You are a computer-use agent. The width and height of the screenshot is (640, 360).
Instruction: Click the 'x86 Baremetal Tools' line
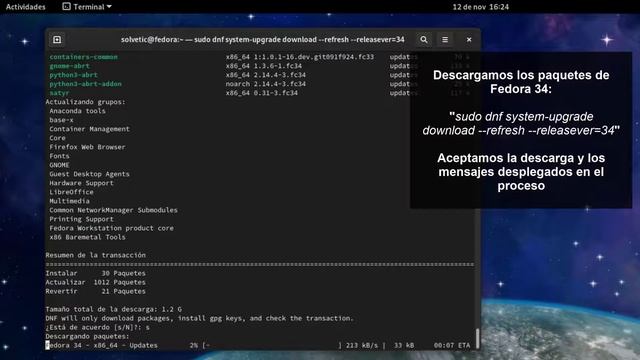(87, 237)
